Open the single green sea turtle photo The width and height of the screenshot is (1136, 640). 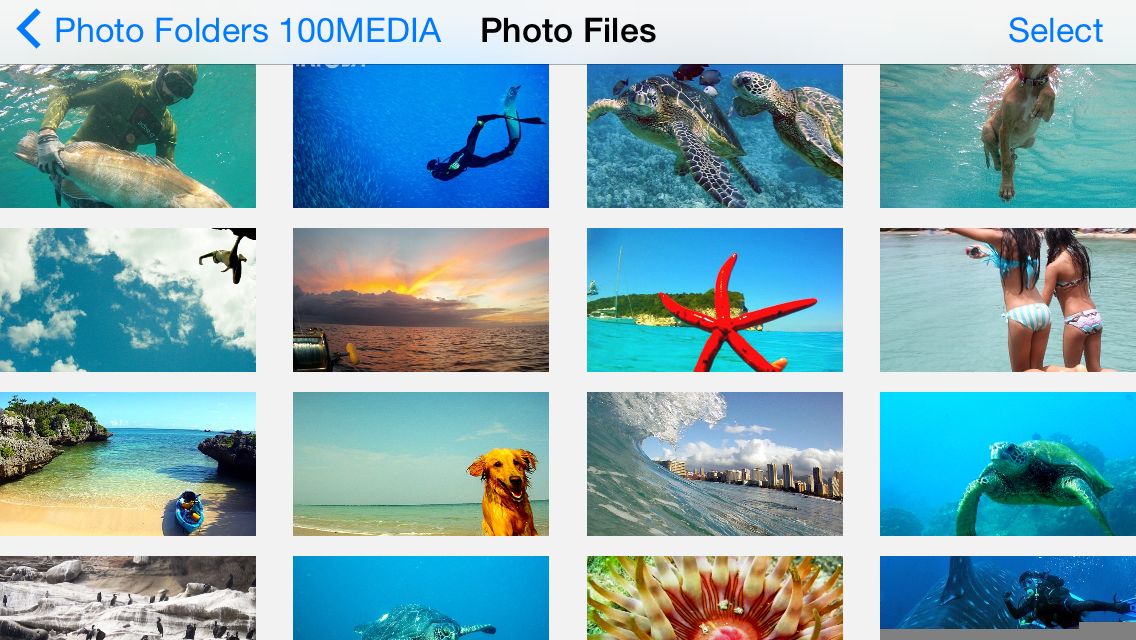coord(1008,464)
